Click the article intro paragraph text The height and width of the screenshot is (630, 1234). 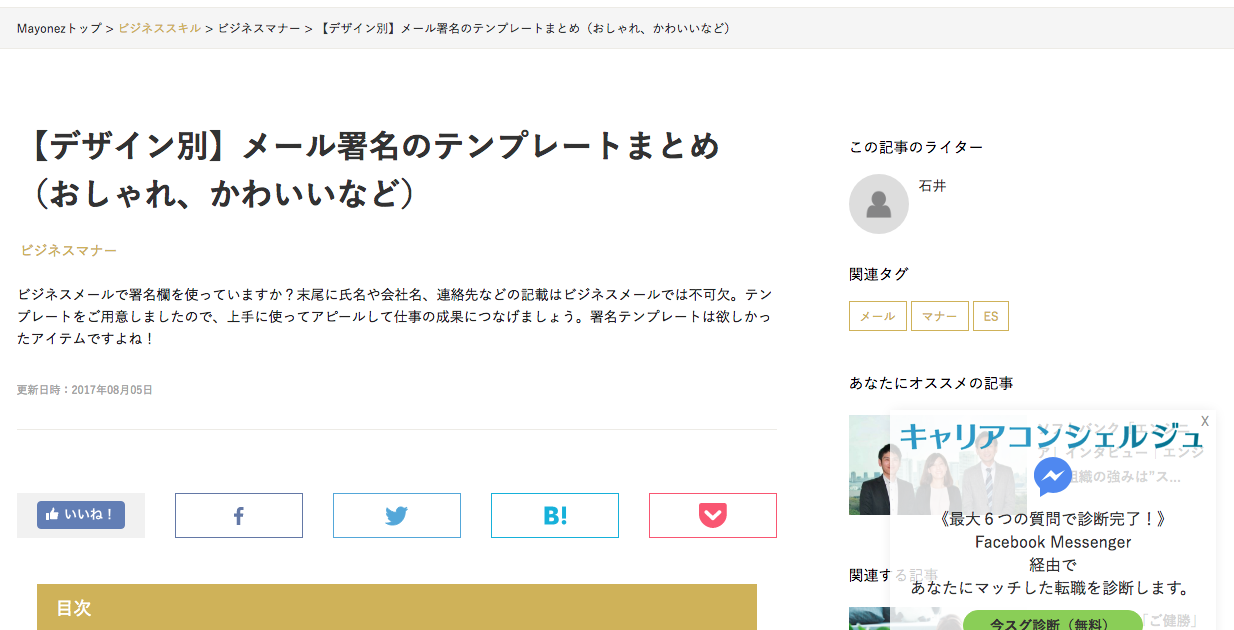pos(395,316)
